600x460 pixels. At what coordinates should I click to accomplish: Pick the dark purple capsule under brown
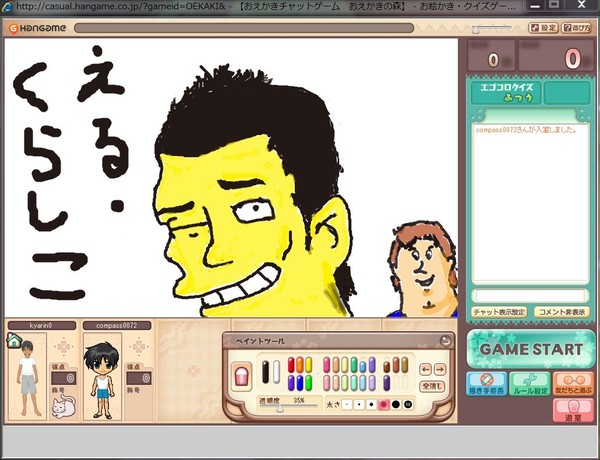pyautogui.click(x=387, y=383)
